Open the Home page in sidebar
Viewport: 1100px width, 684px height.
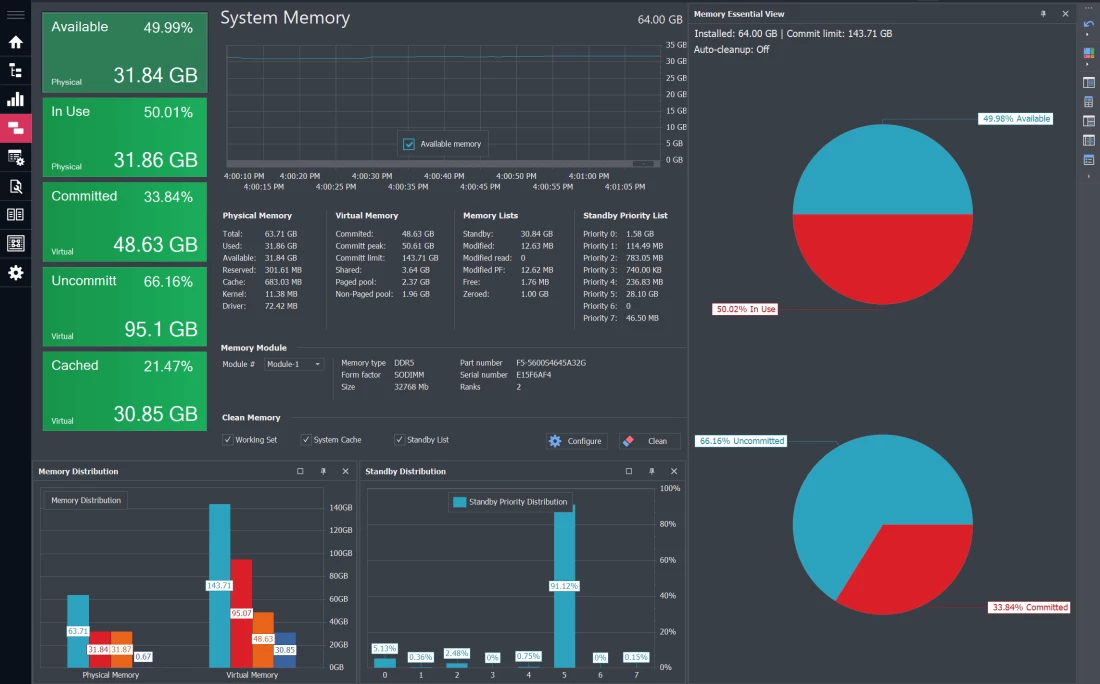coord(15,42)
